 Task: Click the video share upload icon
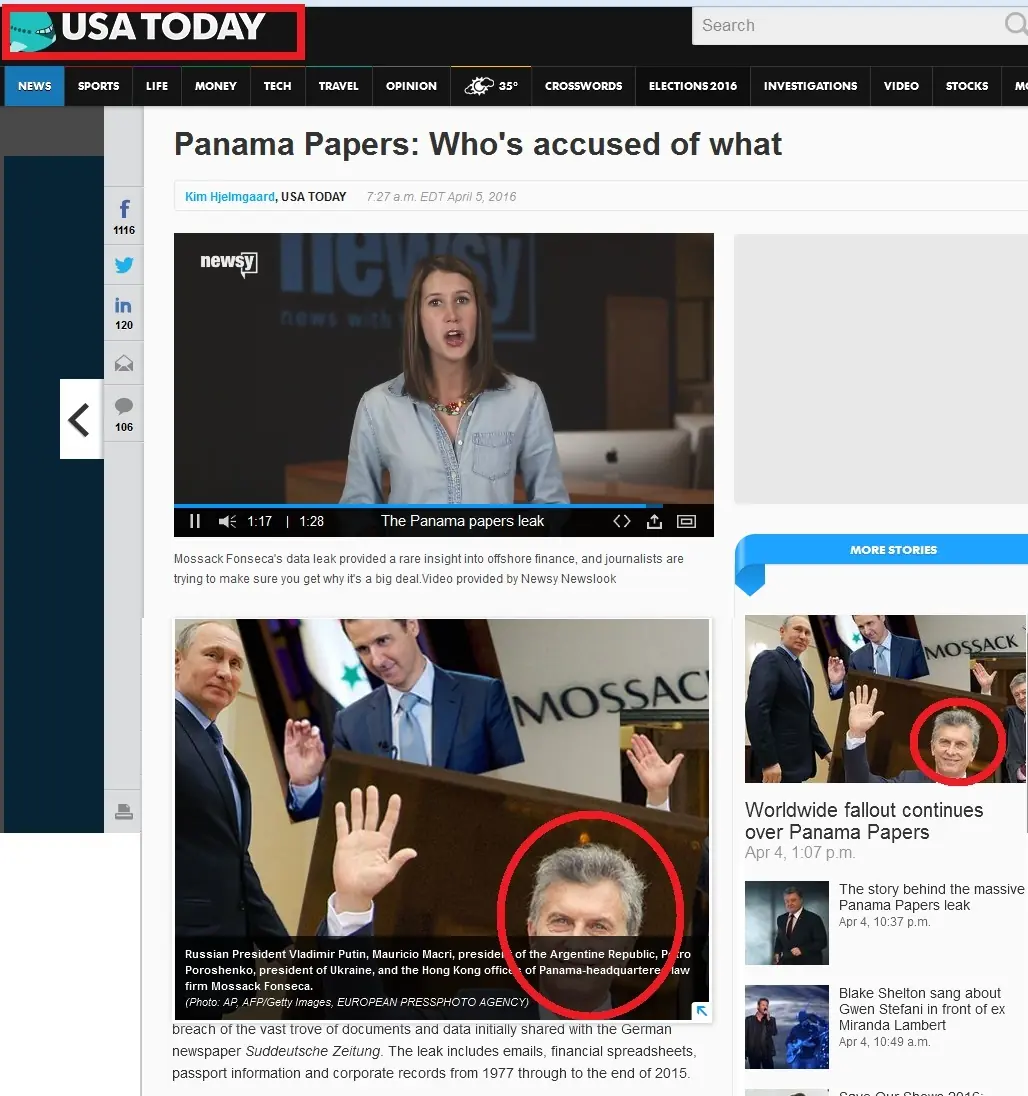click(654, 521)
